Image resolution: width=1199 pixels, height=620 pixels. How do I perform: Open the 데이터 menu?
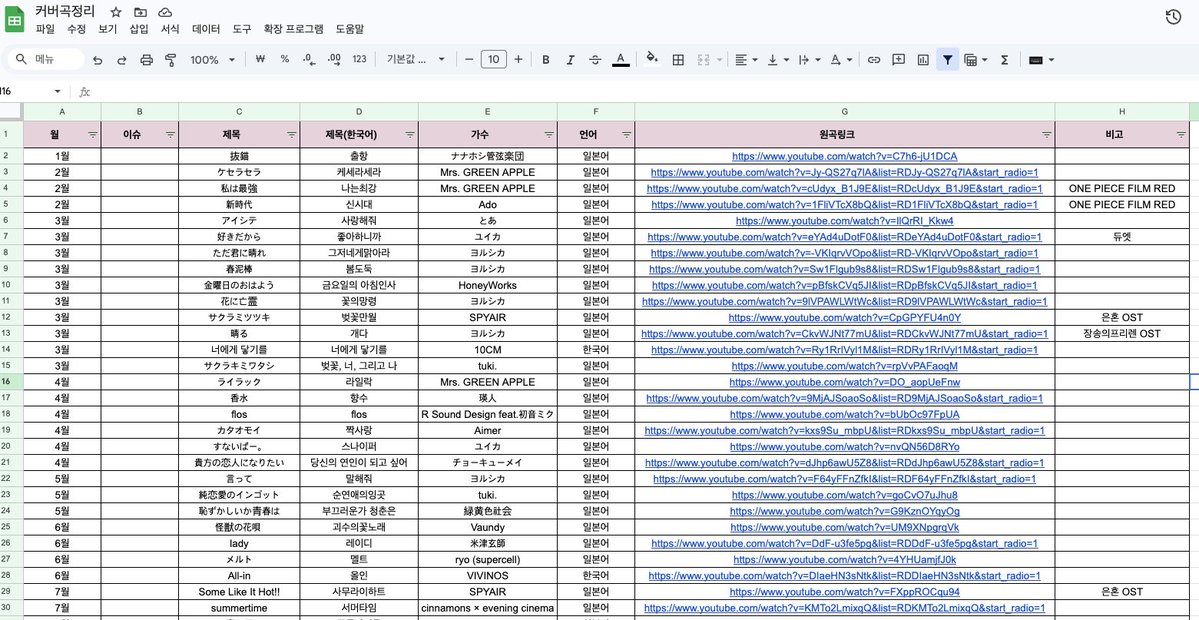205,29
